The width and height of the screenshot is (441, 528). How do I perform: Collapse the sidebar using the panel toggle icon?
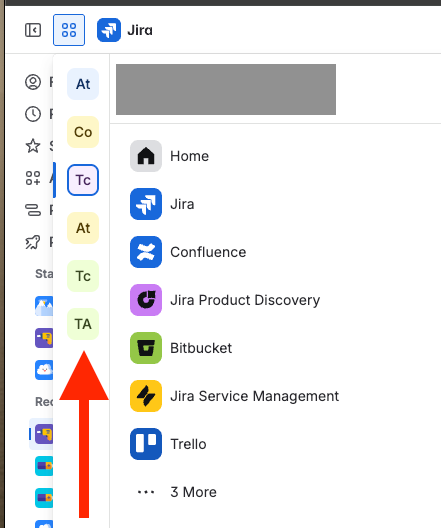pos(33,30)
